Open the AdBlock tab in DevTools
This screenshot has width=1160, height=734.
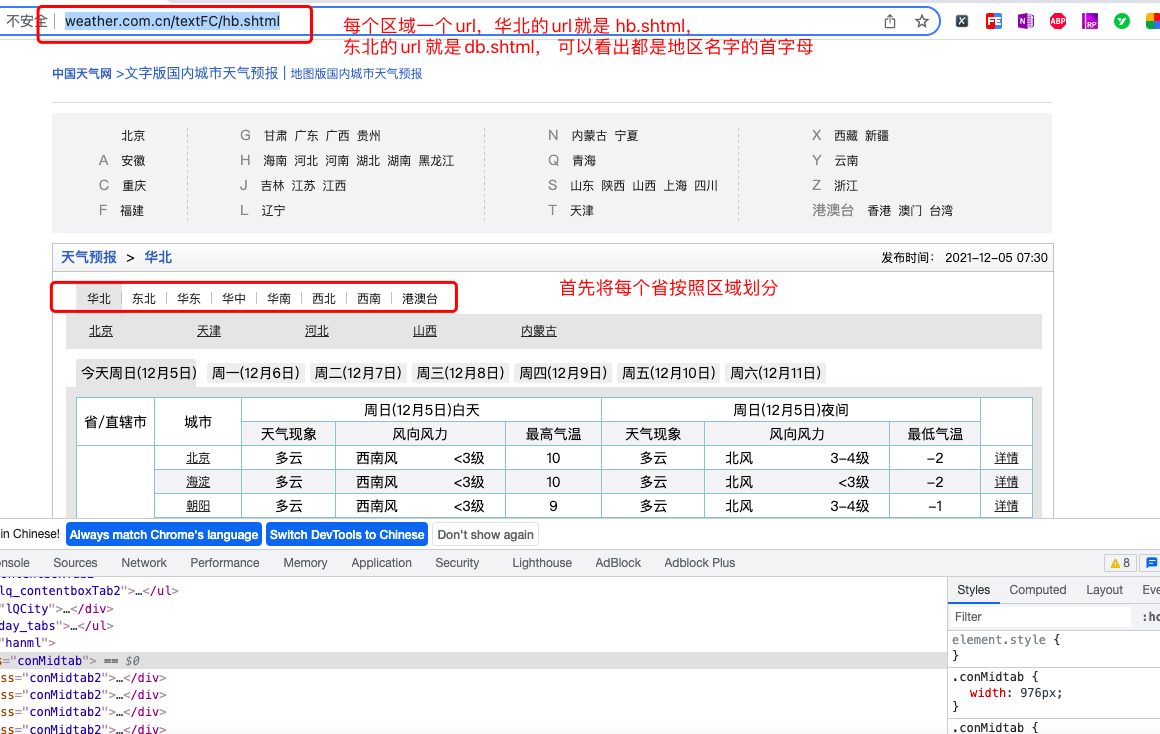click(x=618, y=563)
